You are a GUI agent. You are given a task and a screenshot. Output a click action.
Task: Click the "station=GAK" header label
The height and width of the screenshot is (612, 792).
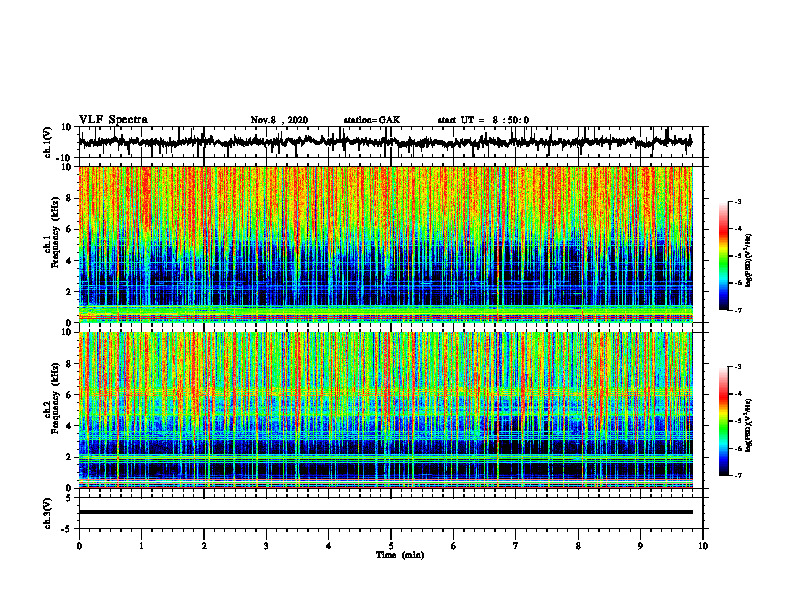[372, 120]
